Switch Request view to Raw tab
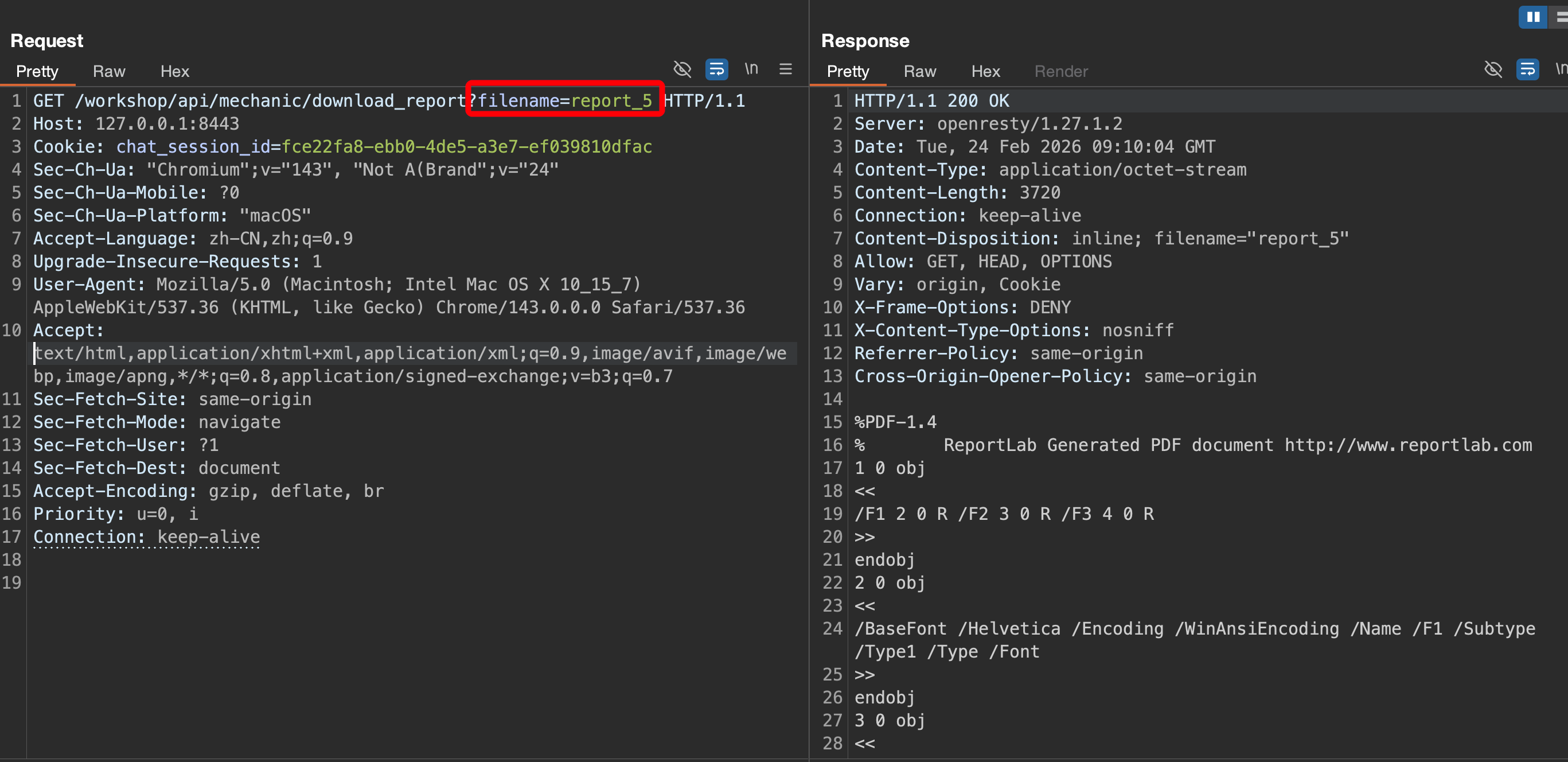 [x=109, y=72]
